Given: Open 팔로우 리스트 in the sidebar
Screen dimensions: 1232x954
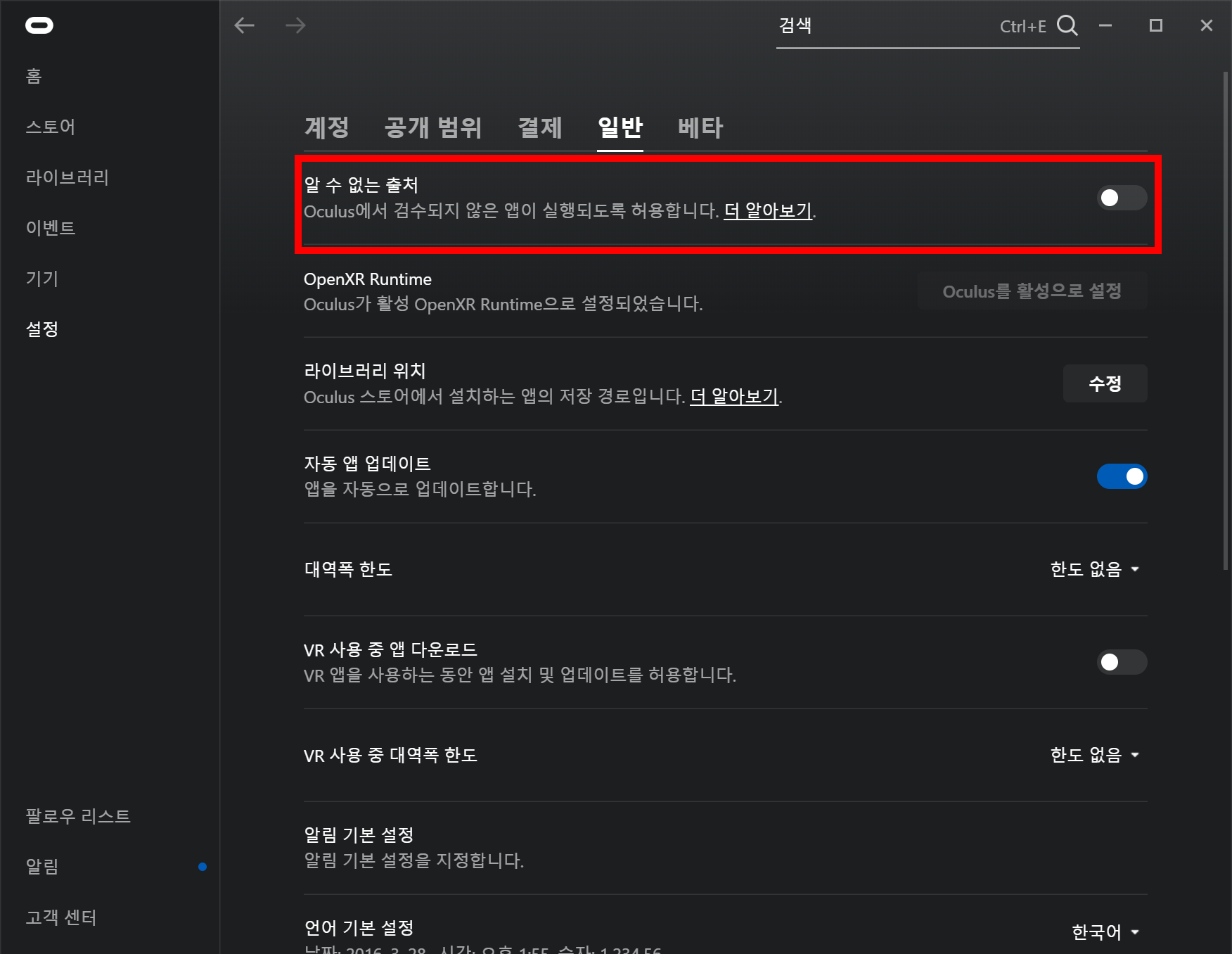Looking at the screenshot, I should 78,816.
